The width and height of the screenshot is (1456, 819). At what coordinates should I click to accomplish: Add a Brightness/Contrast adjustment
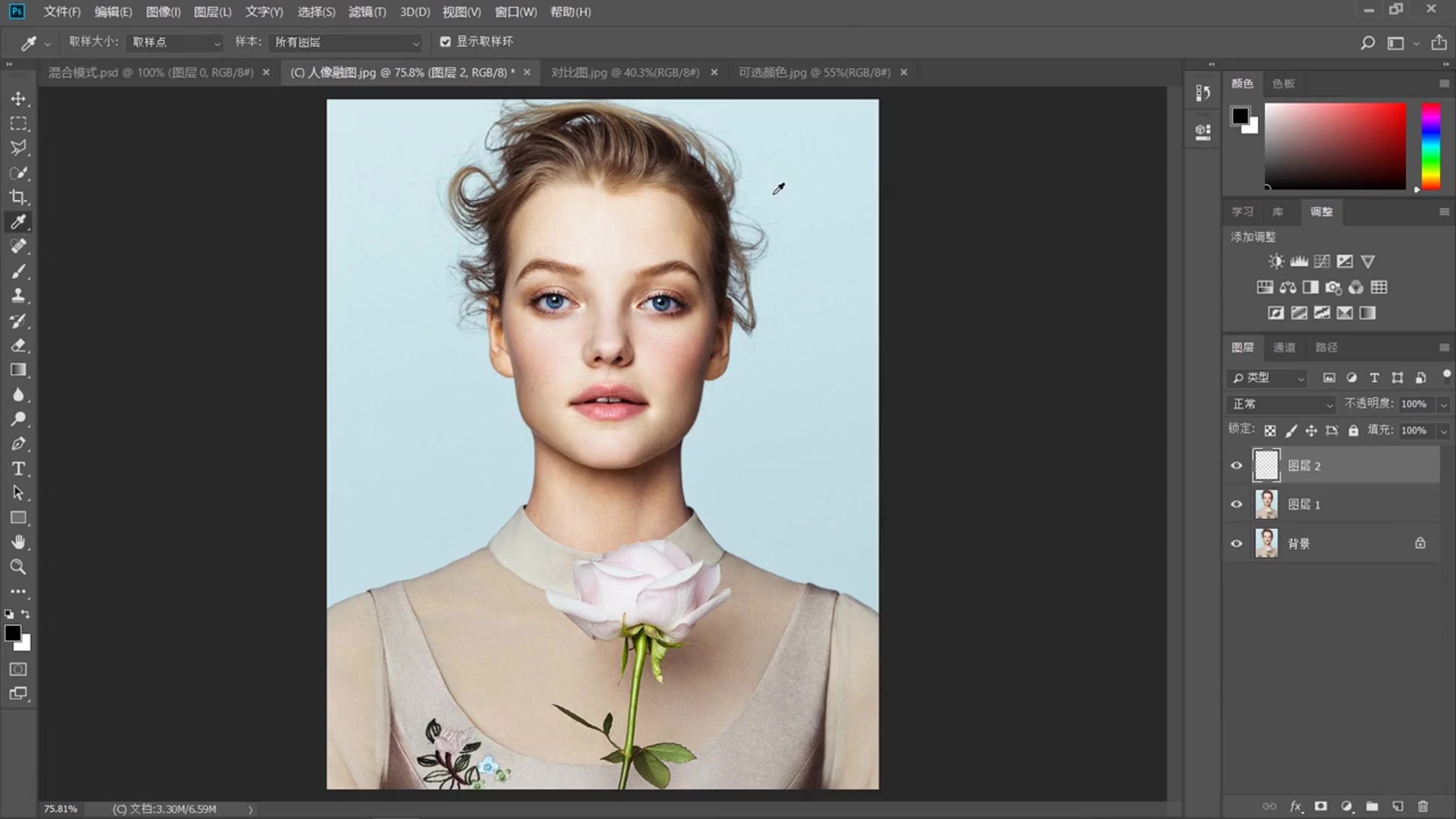click(1276, 262)
